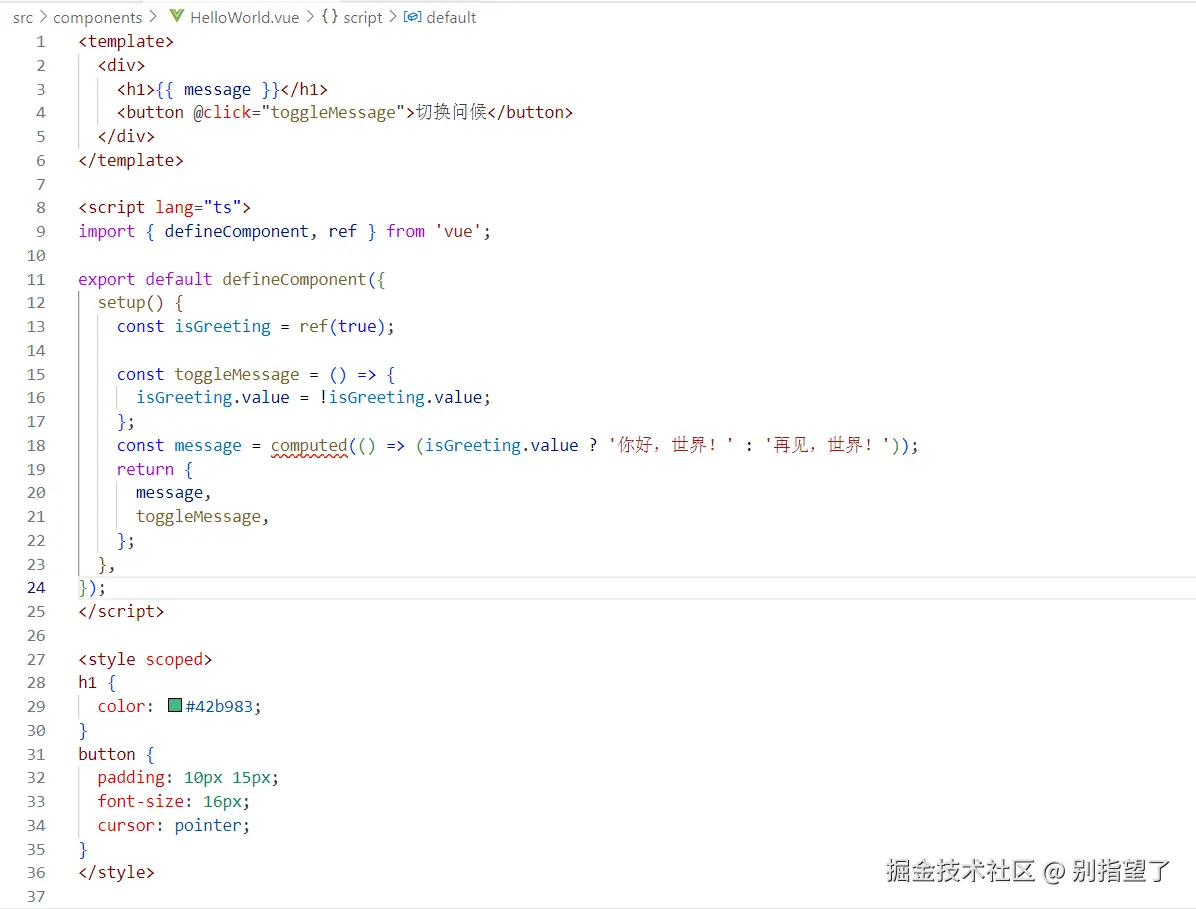Click !isGreeting.value on line 16
Screen dimensions: 1196x909
pos(400,397)
